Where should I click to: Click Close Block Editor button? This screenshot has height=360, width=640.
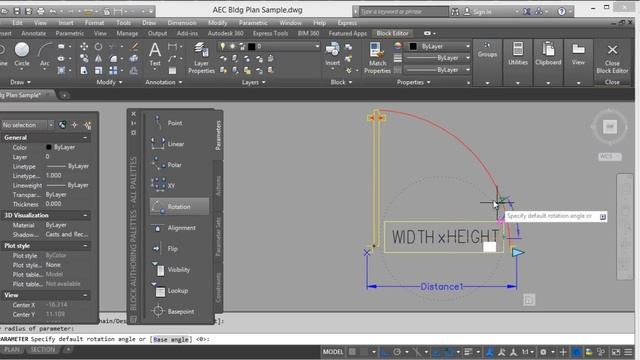(612, 58)
